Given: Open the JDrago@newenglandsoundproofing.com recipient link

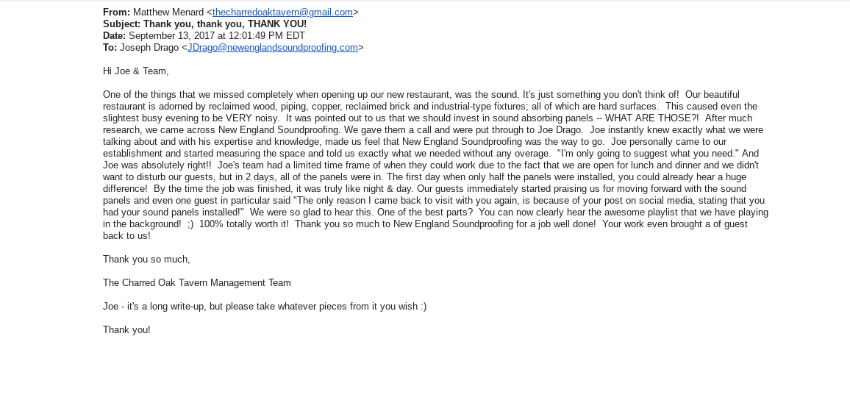Looking at the screenshot, I should (273, 48).
